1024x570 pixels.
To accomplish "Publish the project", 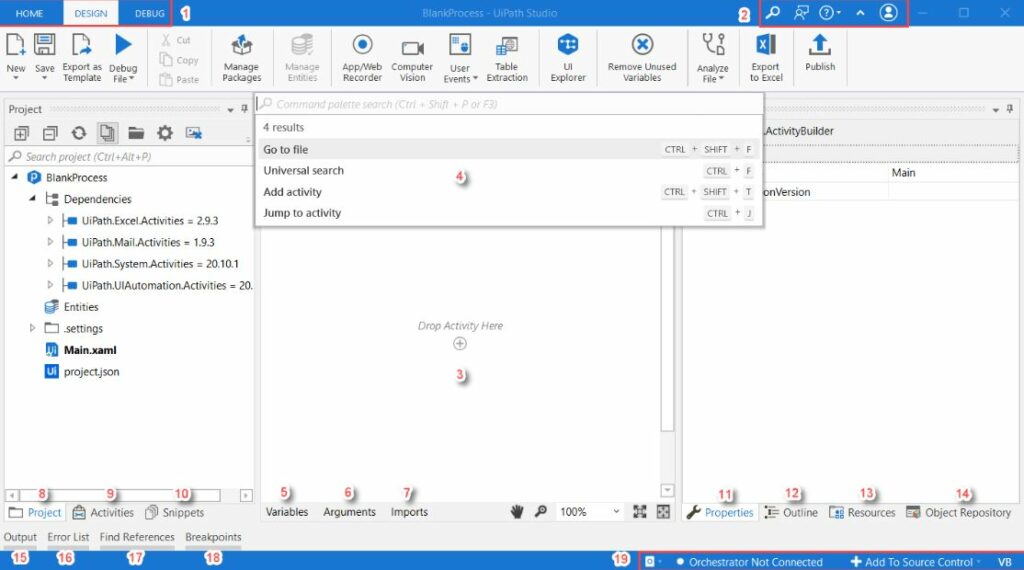I will click(x=820, y=54).
